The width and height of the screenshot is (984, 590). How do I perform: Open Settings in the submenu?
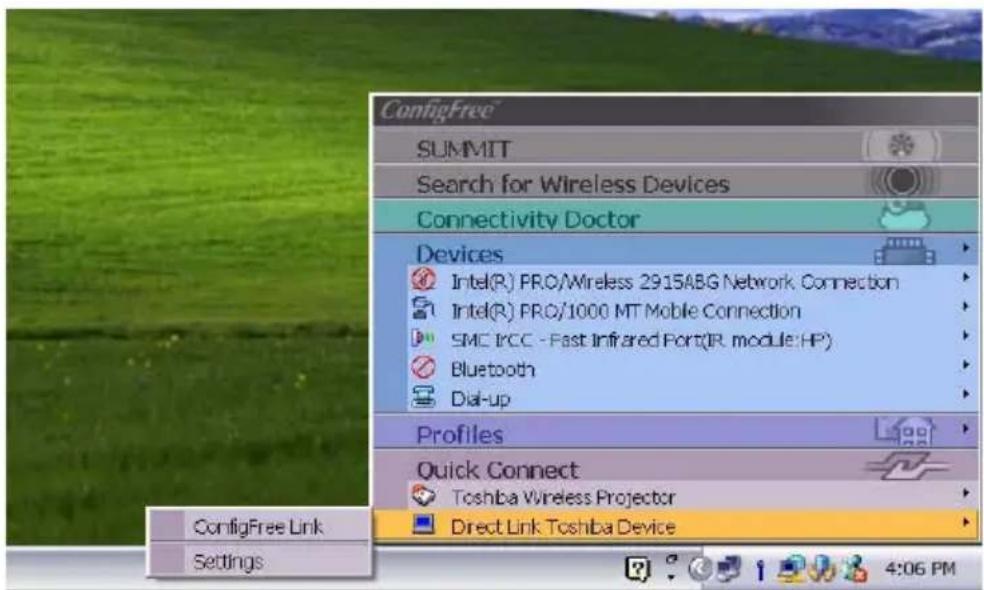pos(259,560)
